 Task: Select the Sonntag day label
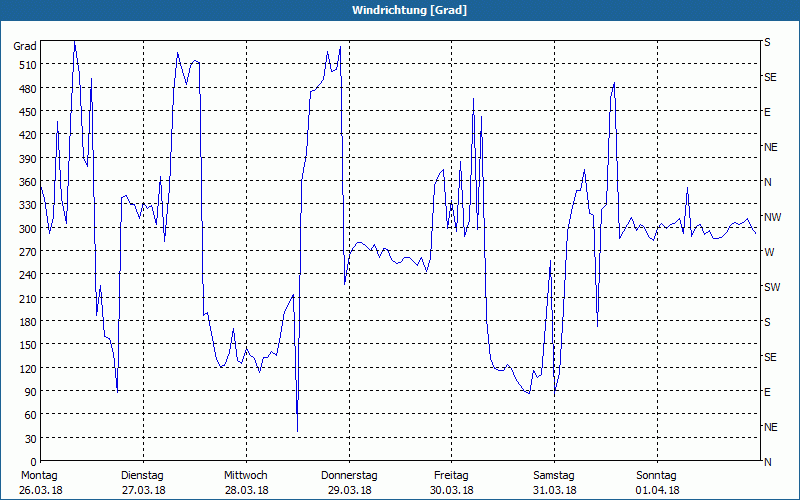coord(656,476)
